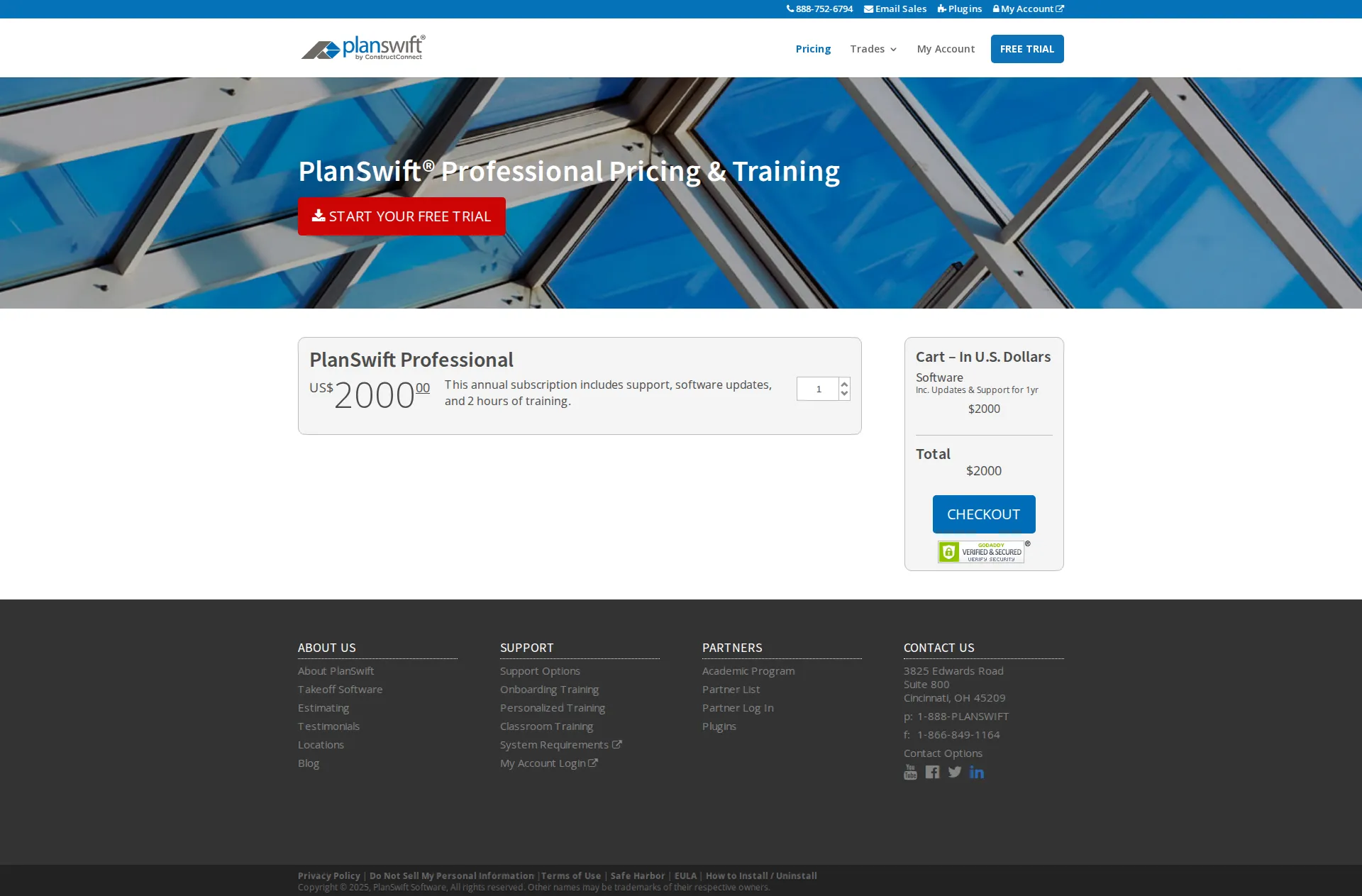Screen dimensions: 1362x896
Task: Click the Facebook icon in footer
Action: [x=932, y=773]
